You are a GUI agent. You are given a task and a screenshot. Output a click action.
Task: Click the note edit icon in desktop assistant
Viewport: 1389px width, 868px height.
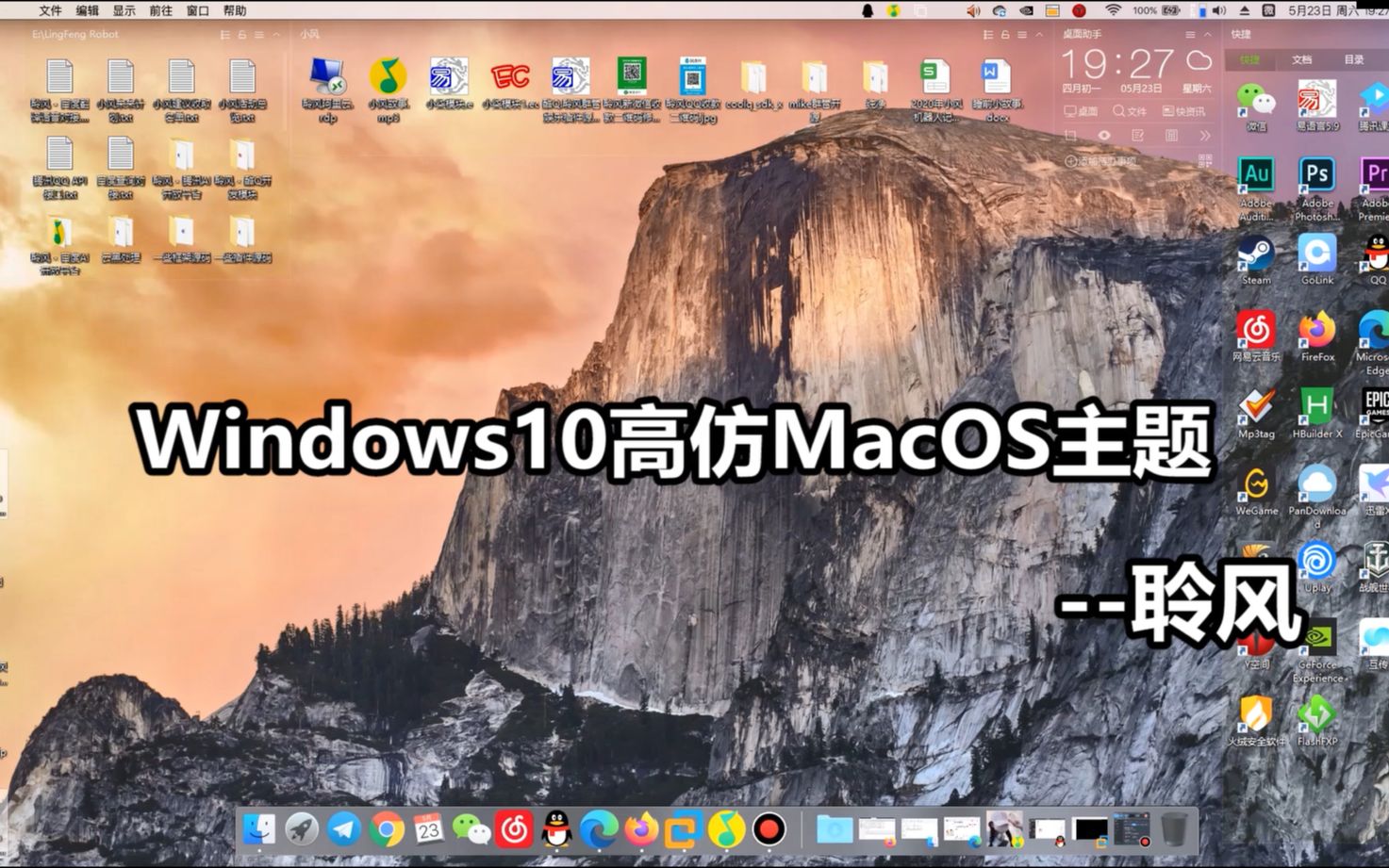(x=1138, y=136)
